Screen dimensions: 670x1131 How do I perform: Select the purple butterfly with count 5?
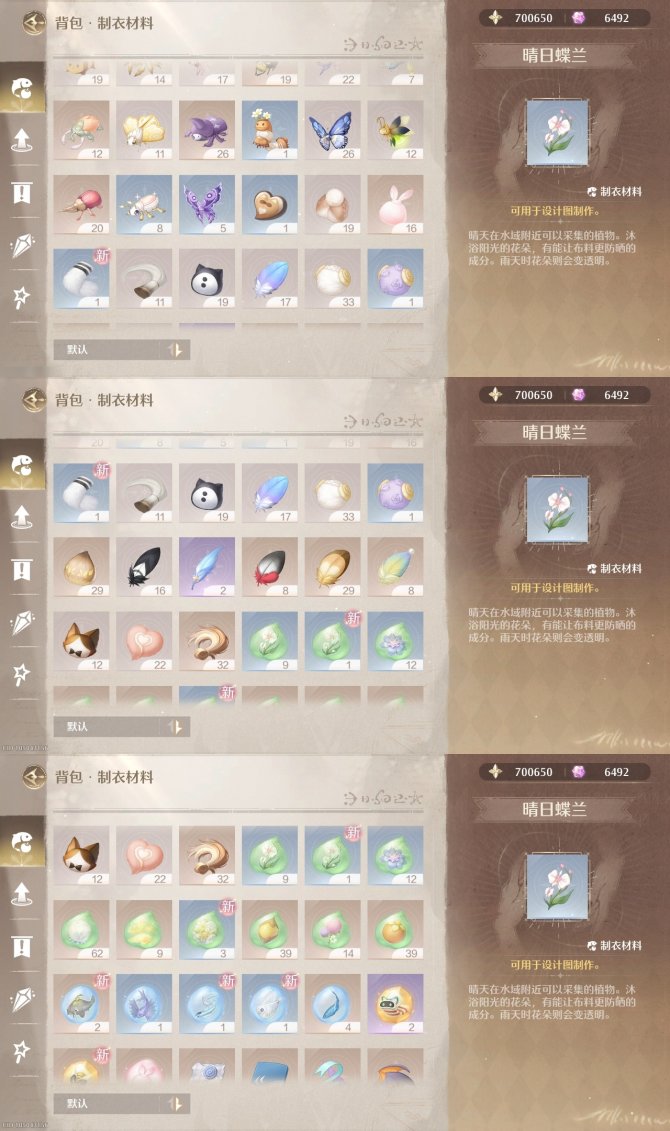(x=206, y=205)
